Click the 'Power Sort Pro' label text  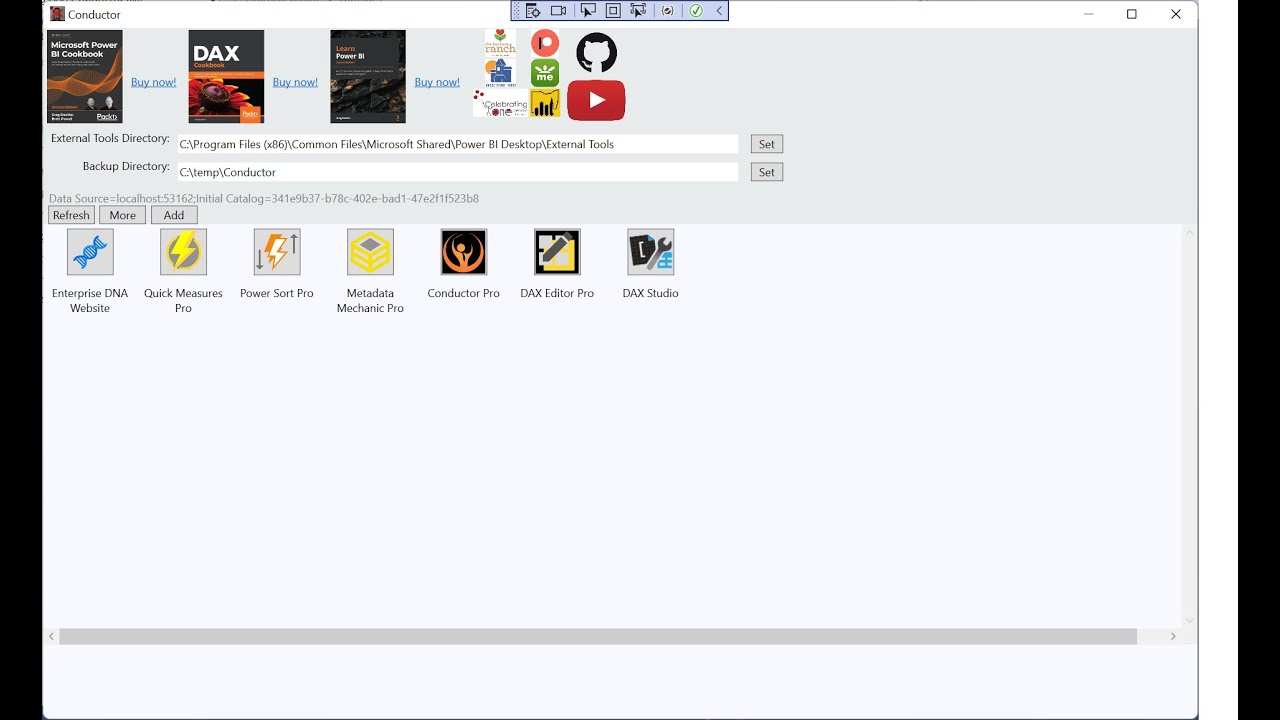(x=277, y=293)
